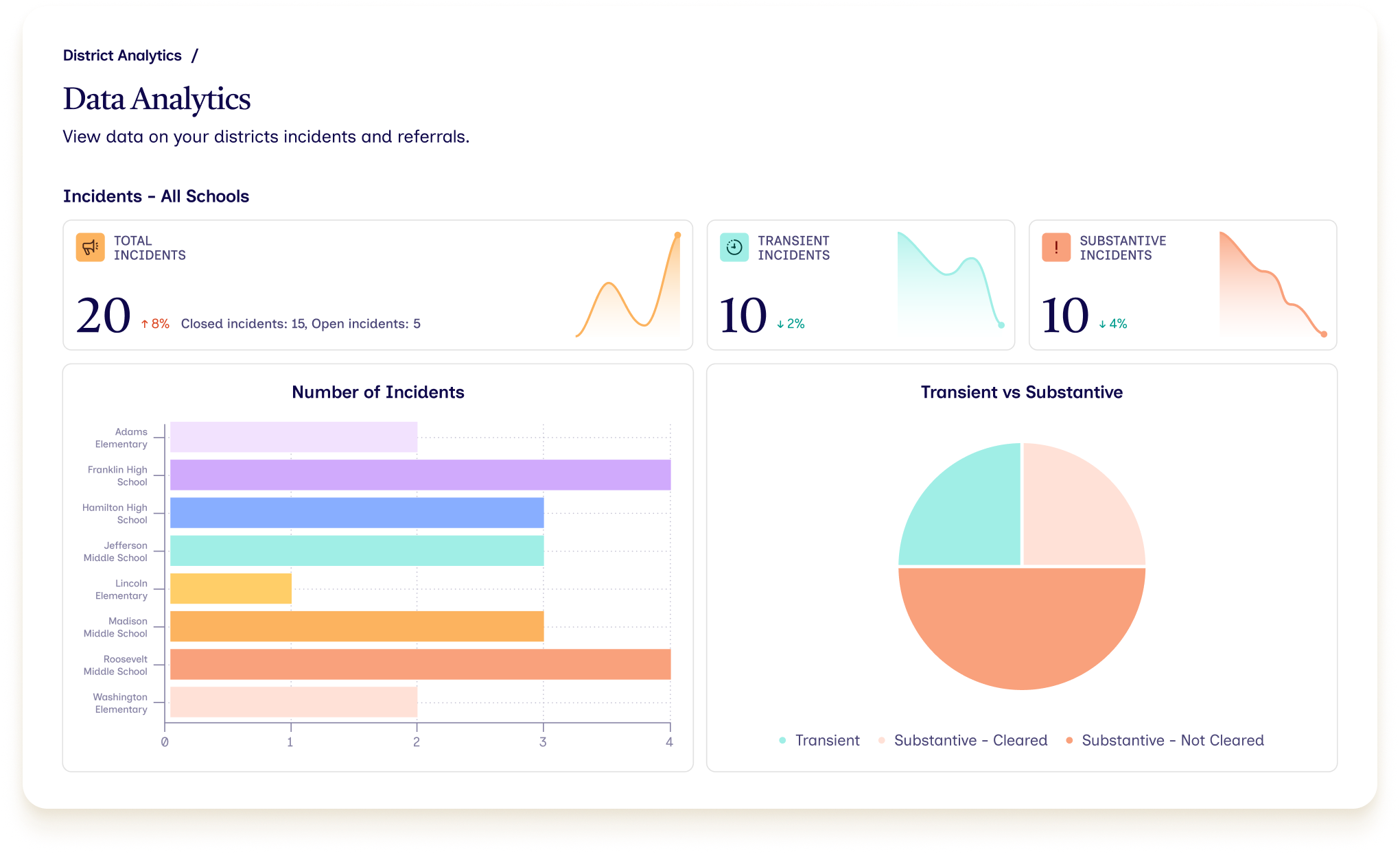Viewport: 1400px width, 854px height.
Task: Select the Lincoln Elementary bar
Action: click(x=231, y=589)
